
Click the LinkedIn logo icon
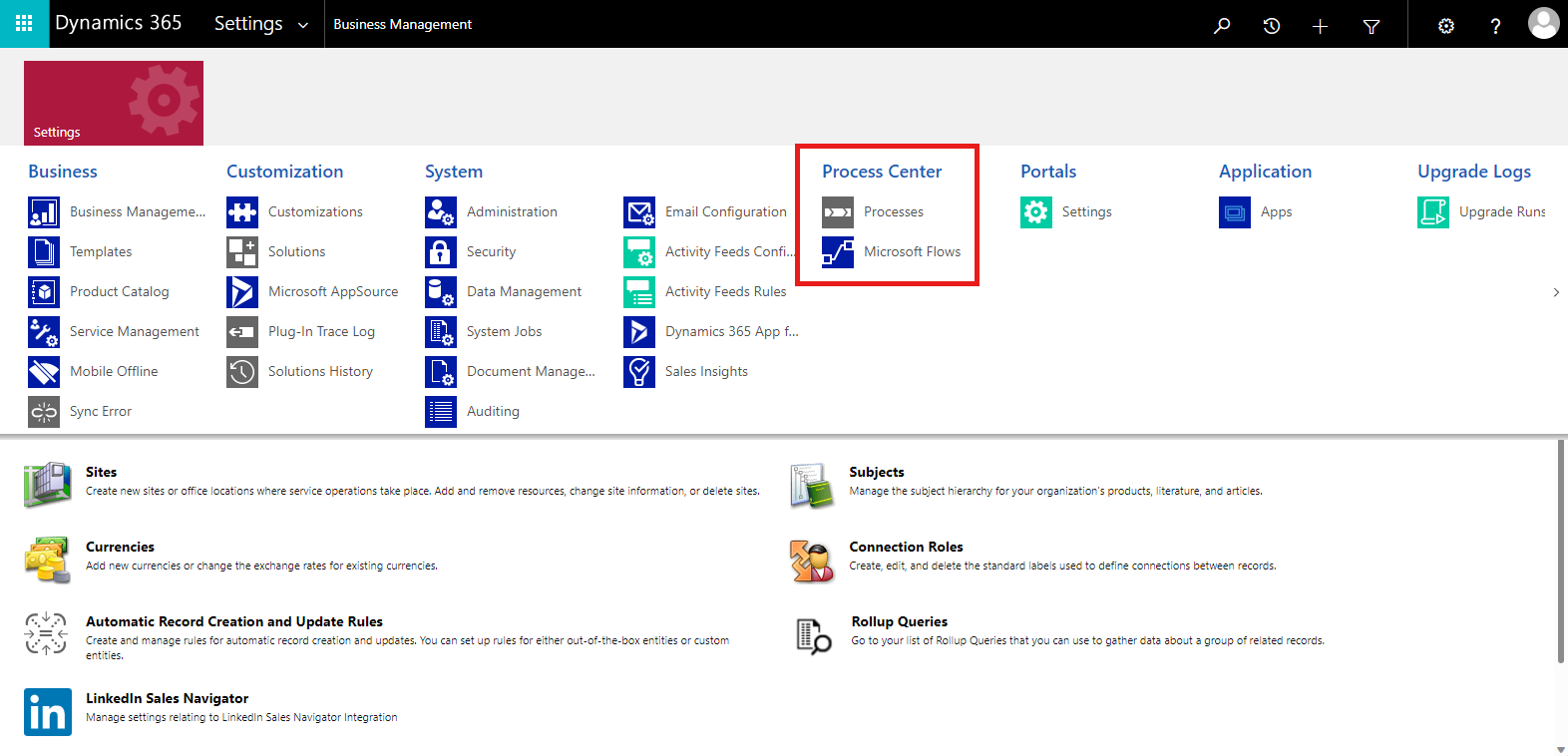48,712
